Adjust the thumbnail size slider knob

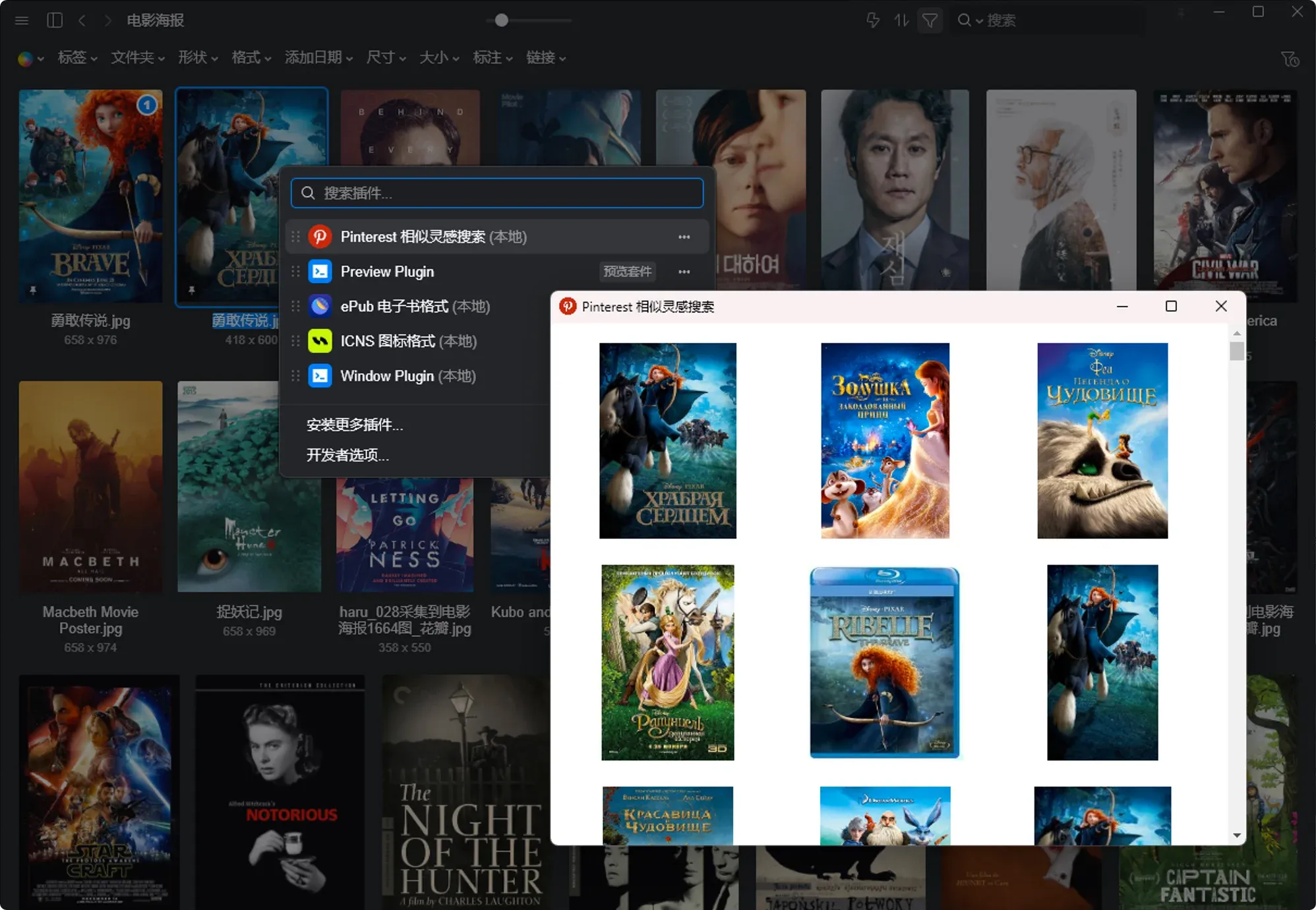tap(502, 20)
